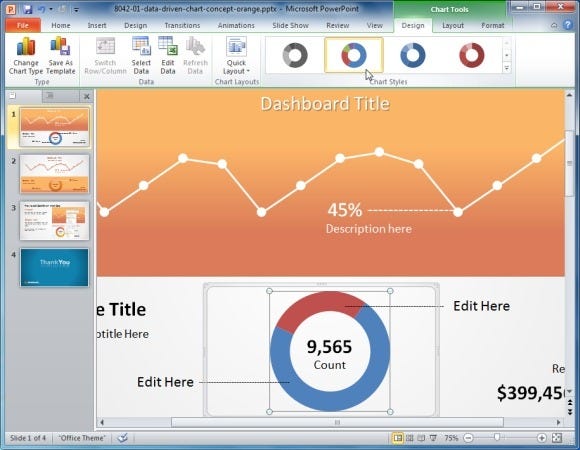Click horizontal scrollbar left arrow
This screenshot has height=450, width=580.
point(102,422)
